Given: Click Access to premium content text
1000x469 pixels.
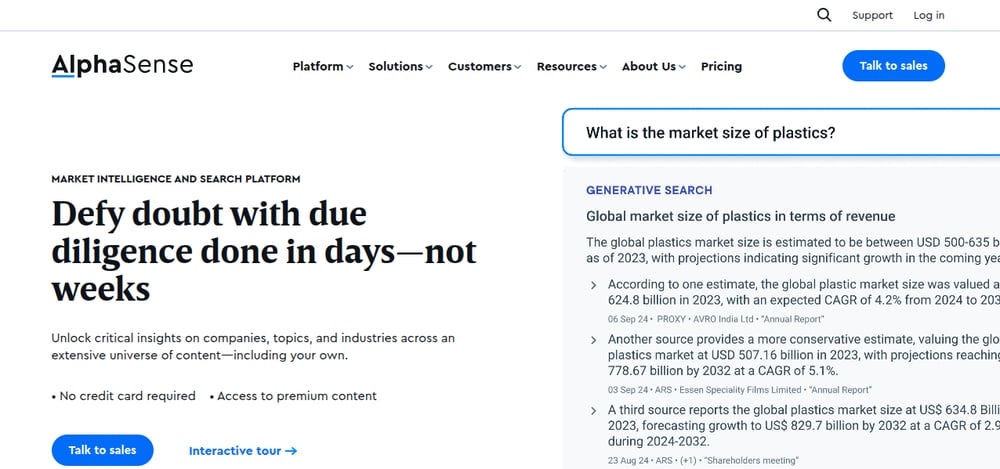Looking at the screenshot, I should (293, 396).
